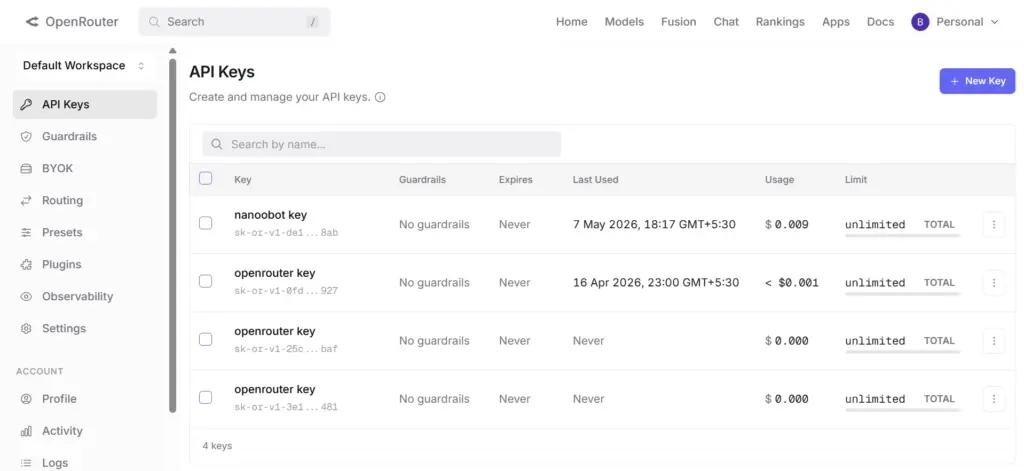This screenshot has width=1024, height=471.
Task: Open the Plugins puzzle icon
Action: [26, 265]
